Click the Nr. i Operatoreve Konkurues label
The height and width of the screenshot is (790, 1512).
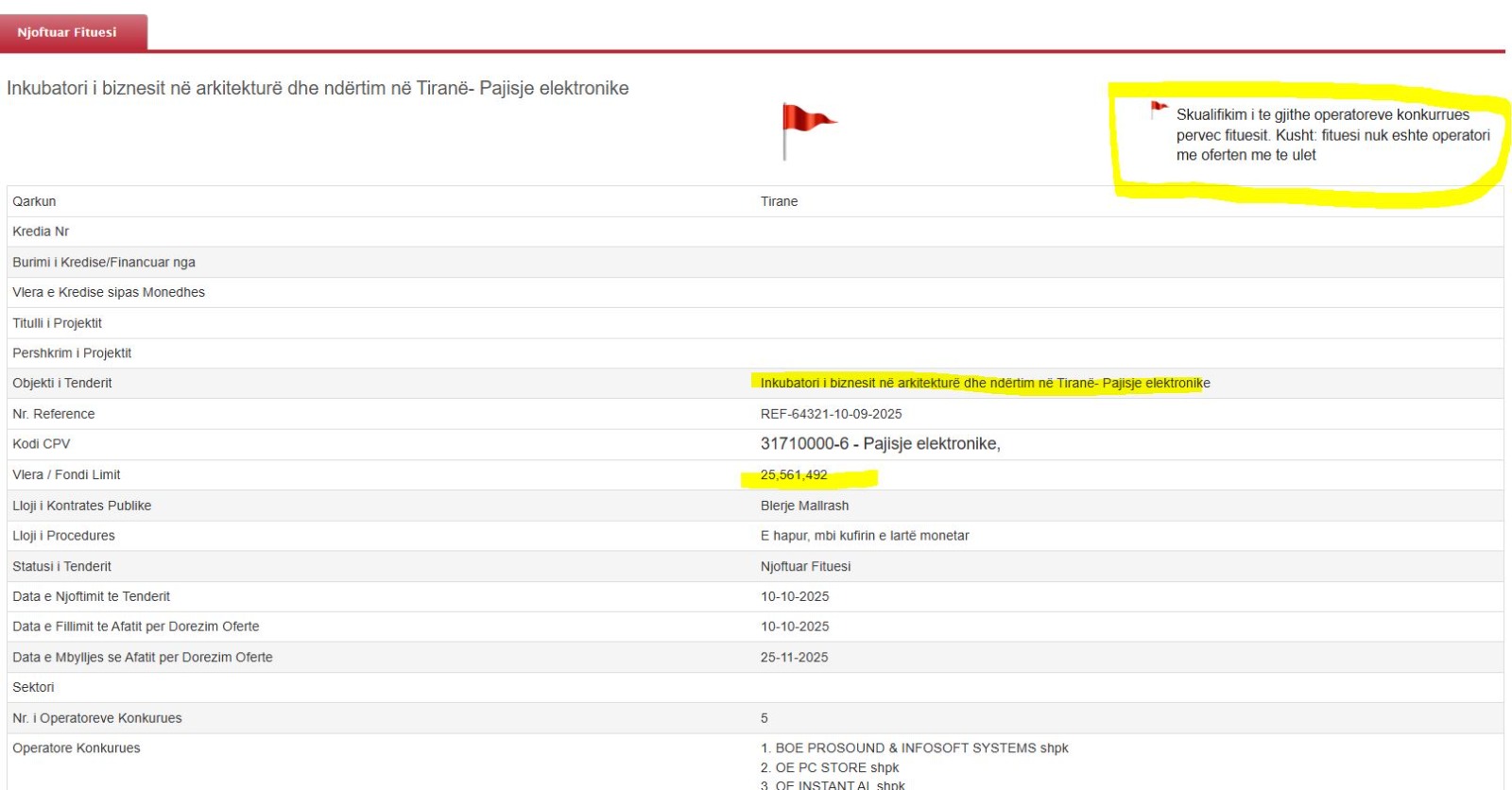pyautogui.click(x=97, y=718)
